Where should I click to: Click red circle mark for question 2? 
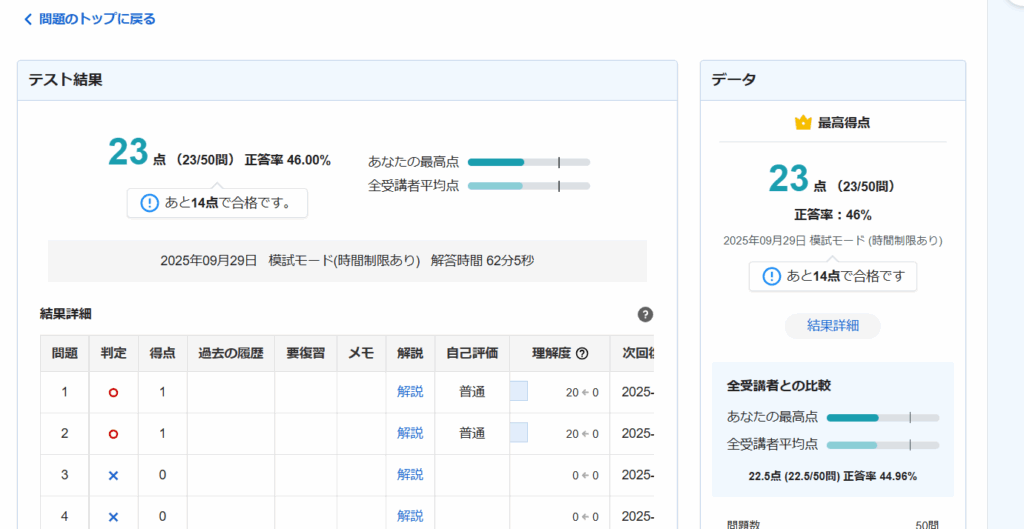(x=113, y=434)
